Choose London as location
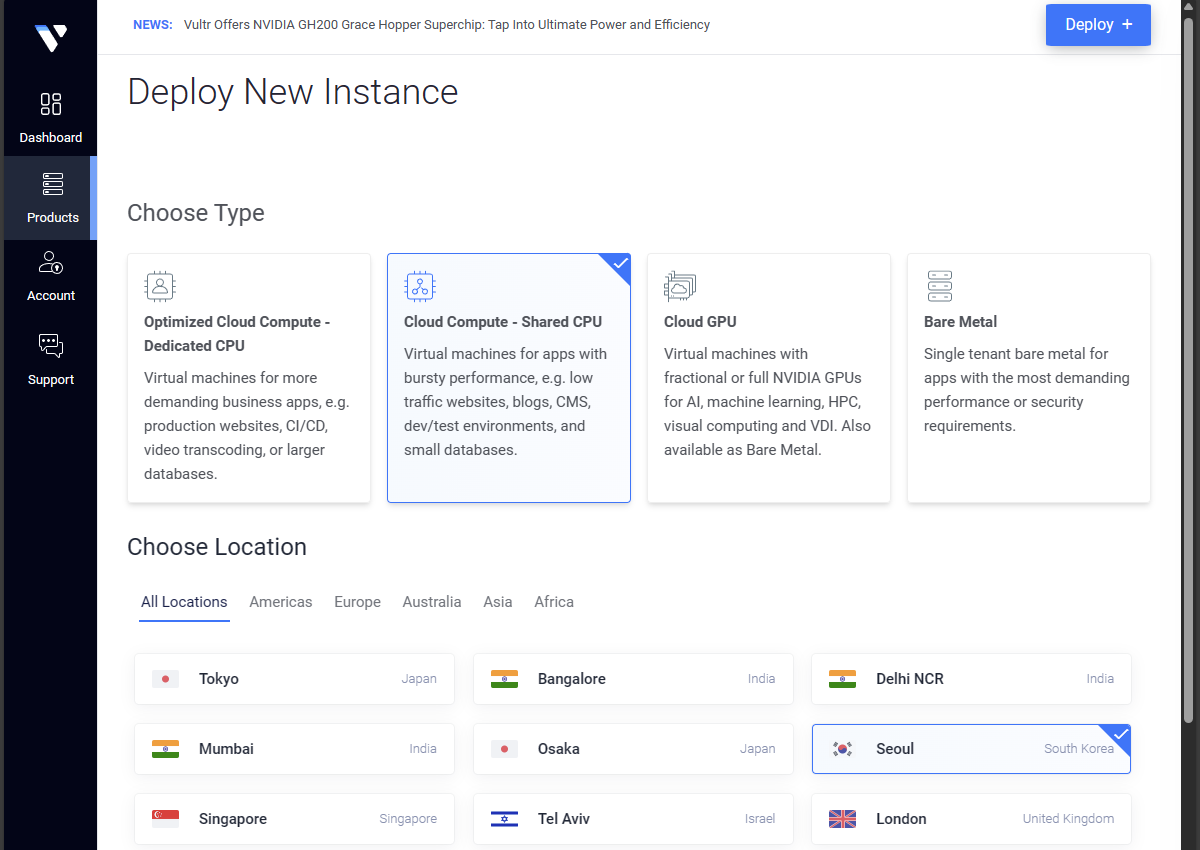 pyautogui.click(x=971, y=819)
